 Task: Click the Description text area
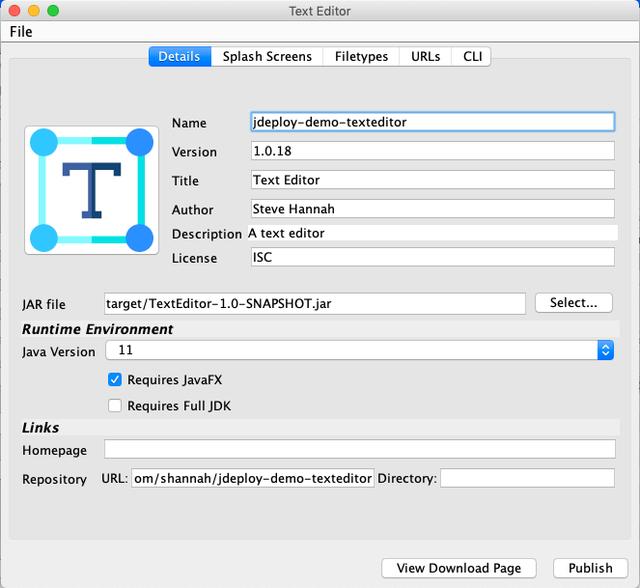[432, 233]
